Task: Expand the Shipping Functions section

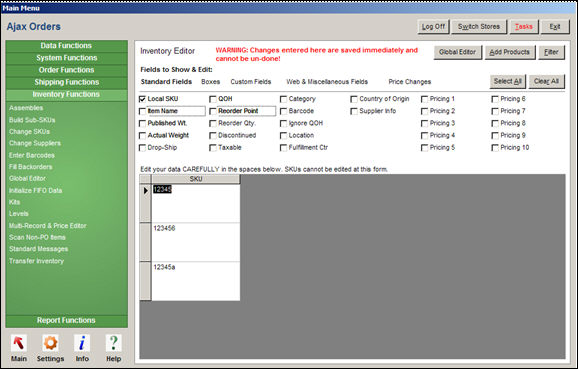Action: (x=67, y=82)
